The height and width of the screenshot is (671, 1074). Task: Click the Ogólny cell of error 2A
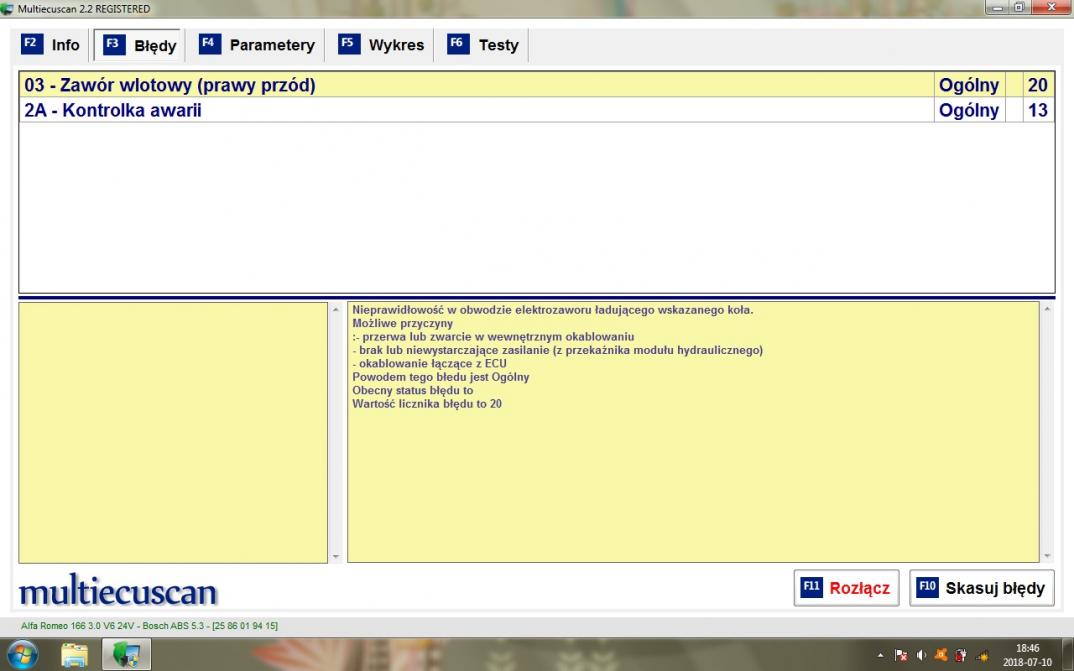(969, 110)
